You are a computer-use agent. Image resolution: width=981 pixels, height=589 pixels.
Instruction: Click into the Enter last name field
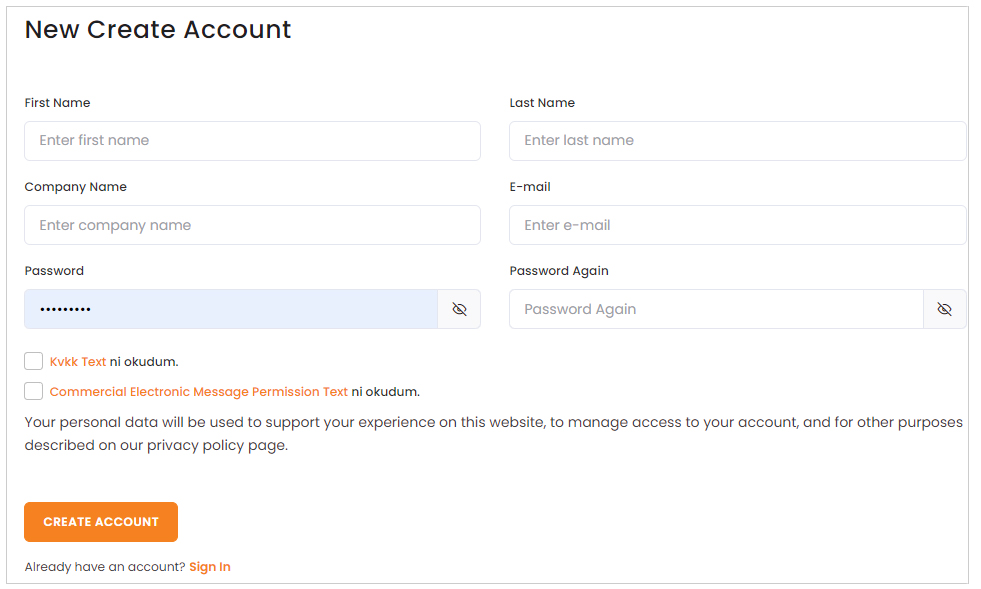737,141
